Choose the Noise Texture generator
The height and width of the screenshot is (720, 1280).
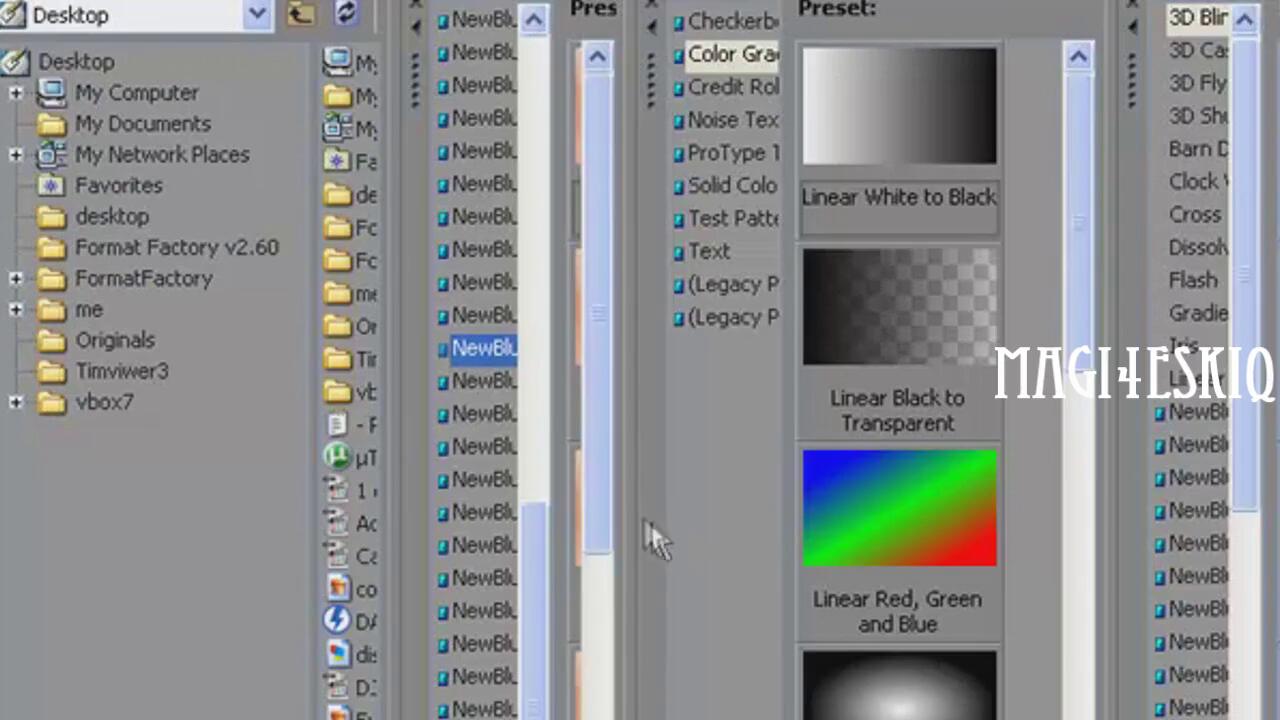point(732,120)
